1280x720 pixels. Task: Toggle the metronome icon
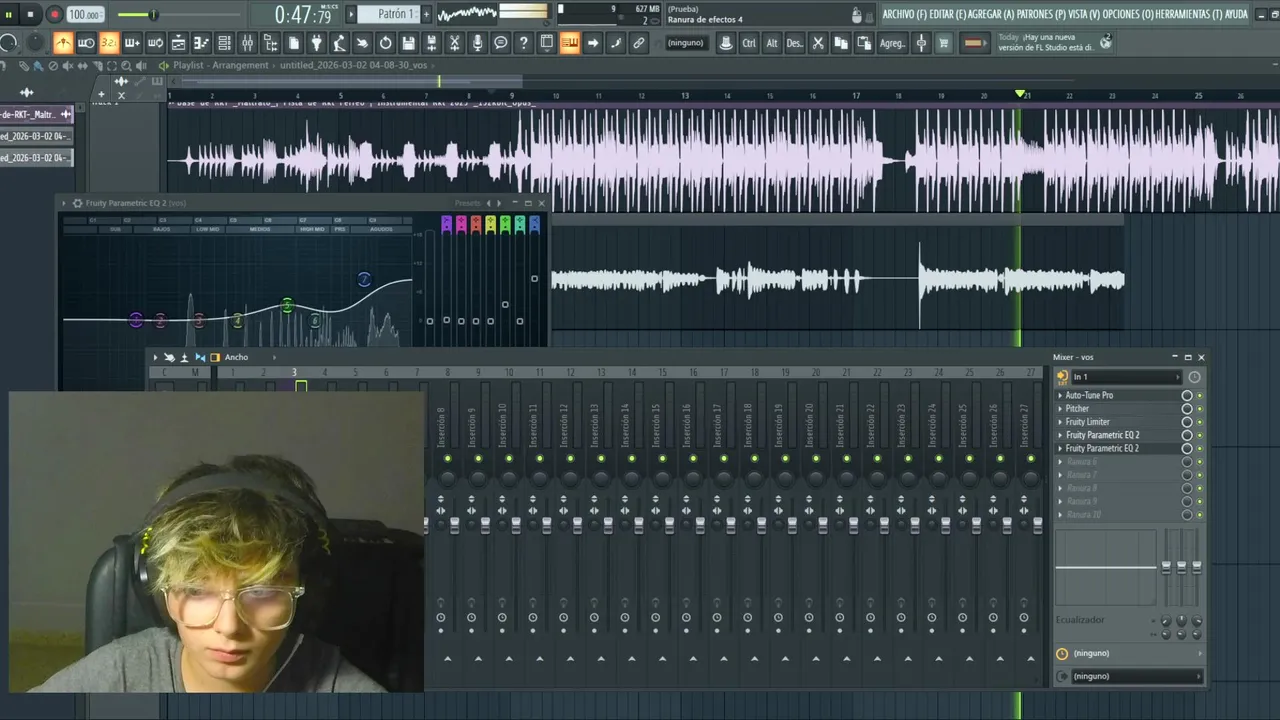pos(63,43)
